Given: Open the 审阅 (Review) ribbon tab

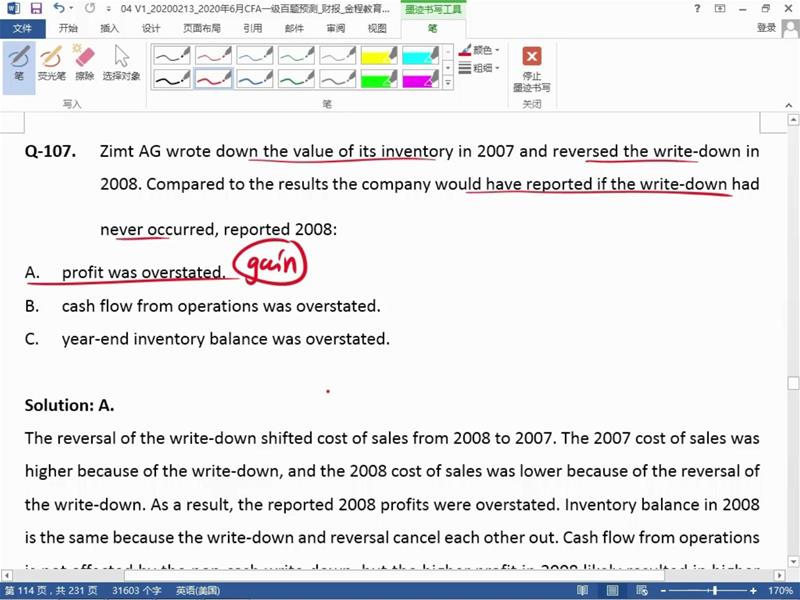Looking at the screenshot, I should click(x=335, y=29).
